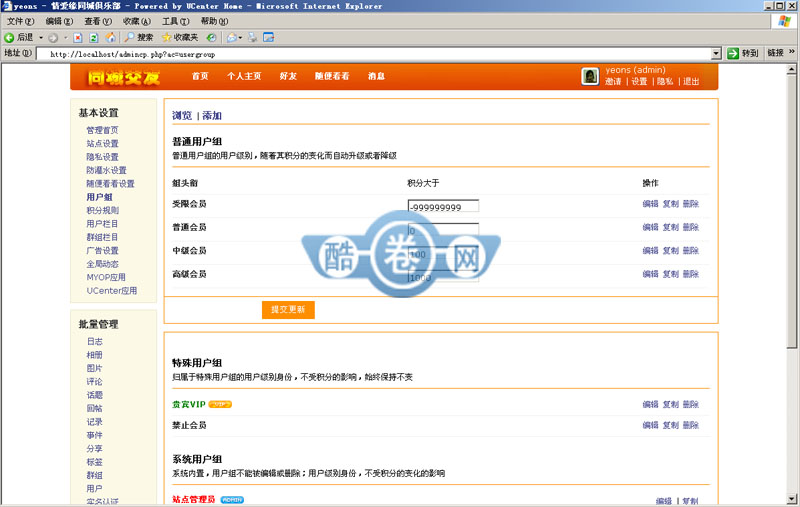Open 站点设置 in the sidebar
The height and width of the screenshot is (507, 800).
[x=102, y=144]
